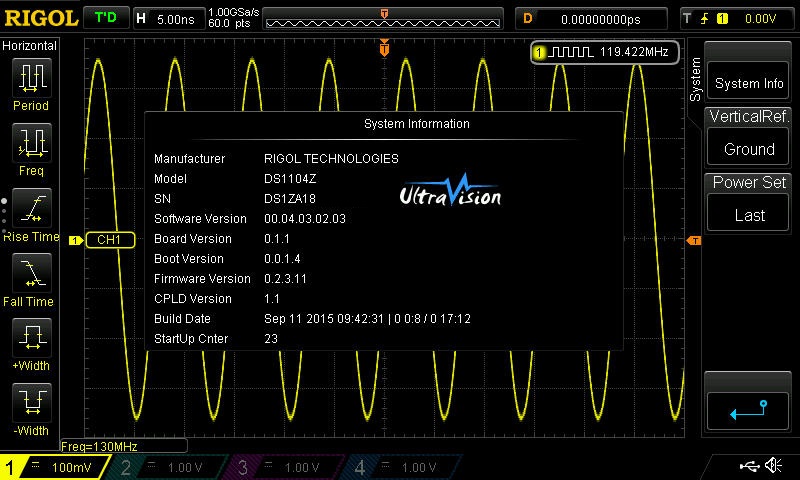Open the Power Set Last option
The height and width of the screenshot is (480, 800).
tap(749, 204)
